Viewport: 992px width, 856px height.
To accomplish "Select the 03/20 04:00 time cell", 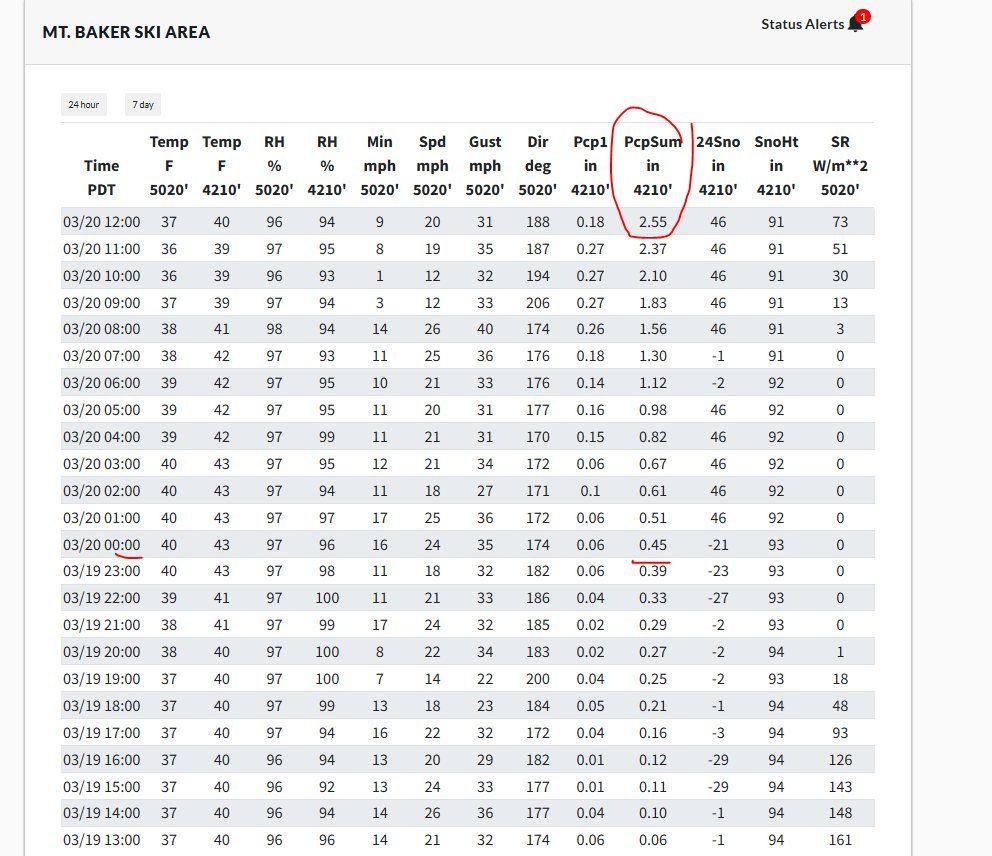I will (x=101, y=437).
